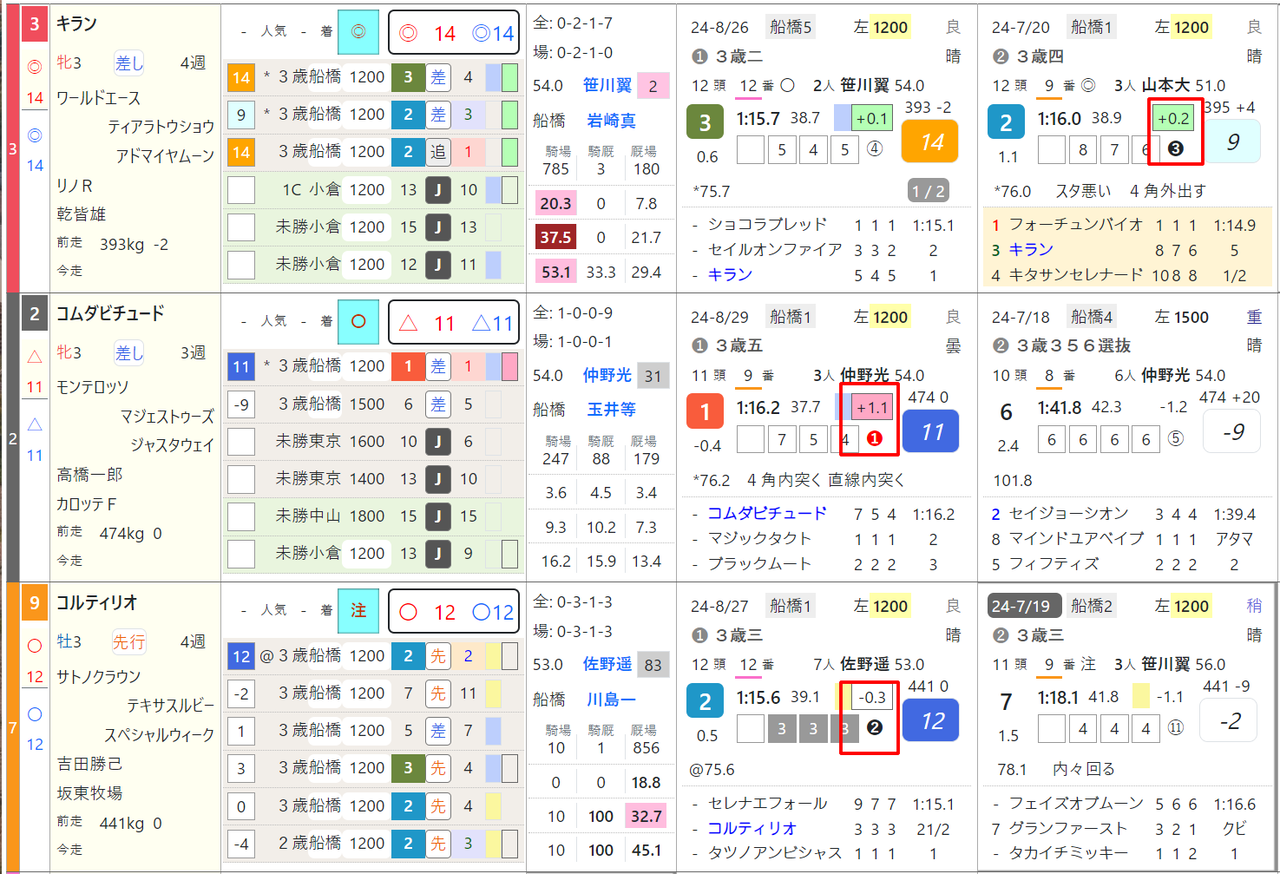Click the 先行 style badge under コルティリオ
This screenshot has width=1280, height=874.
pyautogui.click(x=129, y=642)
